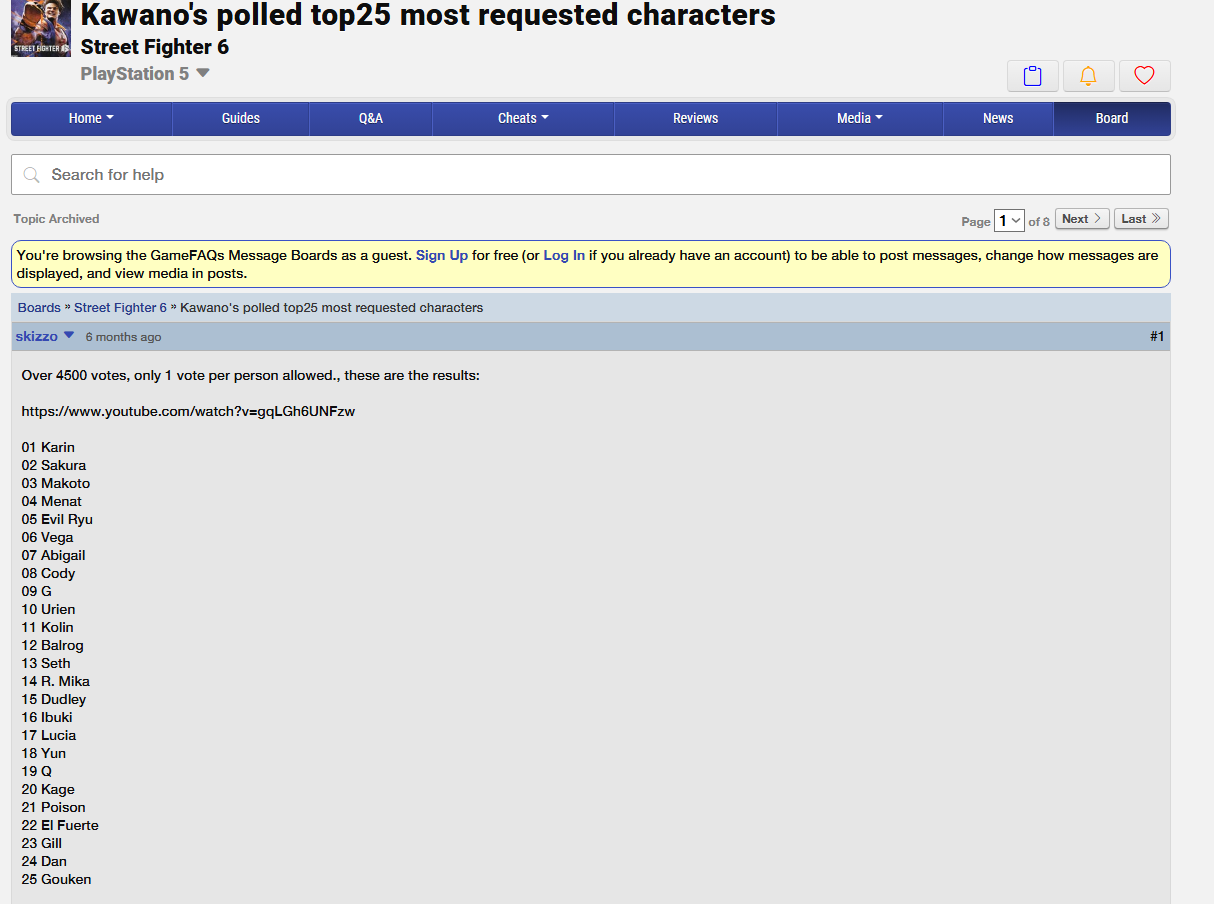
Task: Go to the Next page button
Action: click(1082, 219)
